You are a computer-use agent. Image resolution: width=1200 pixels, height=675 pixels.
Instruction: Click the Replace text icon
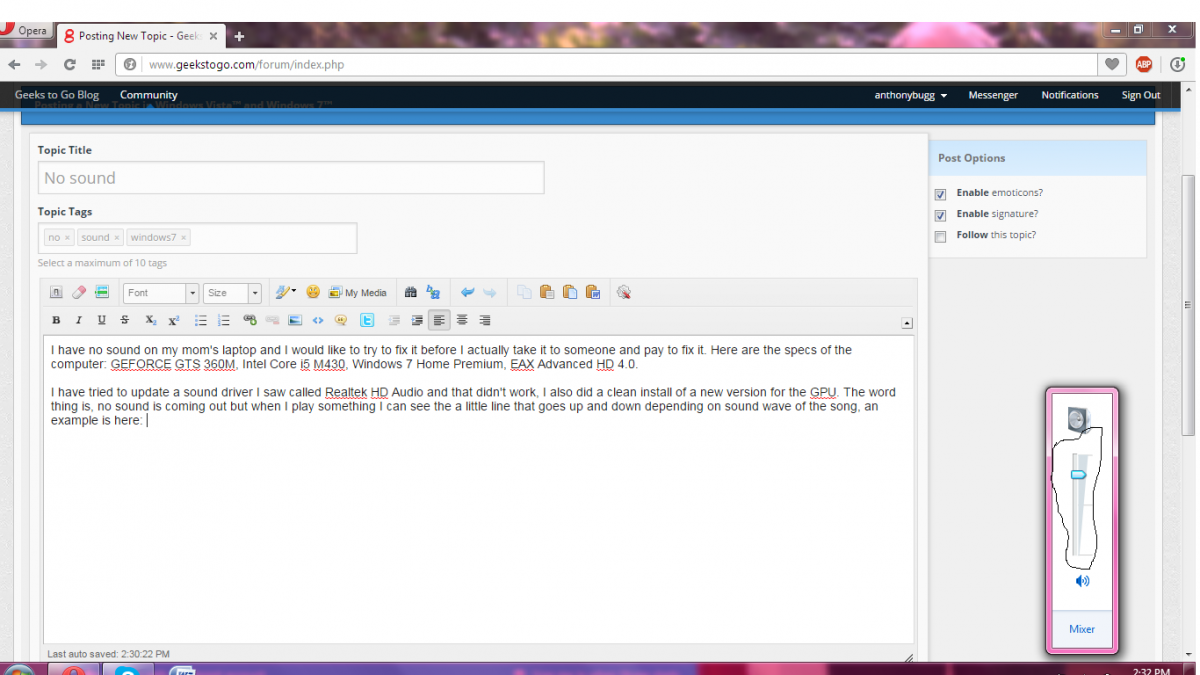pos(433,293)
